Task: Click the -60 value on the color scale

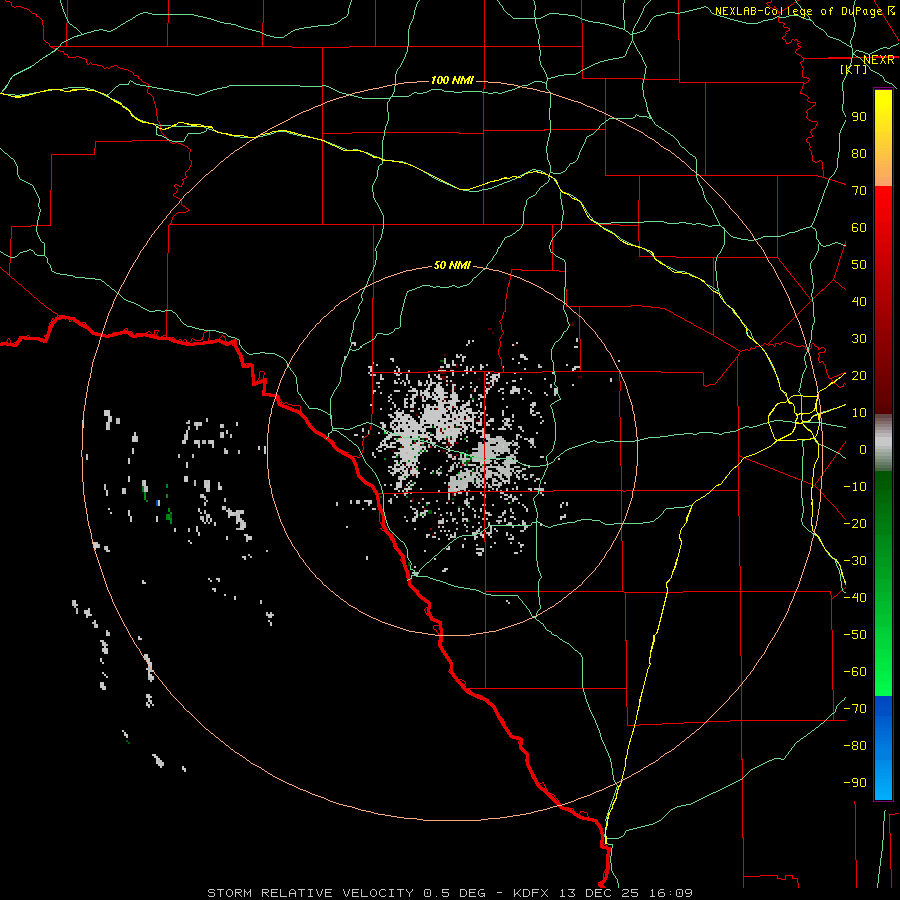Action: 855,672
